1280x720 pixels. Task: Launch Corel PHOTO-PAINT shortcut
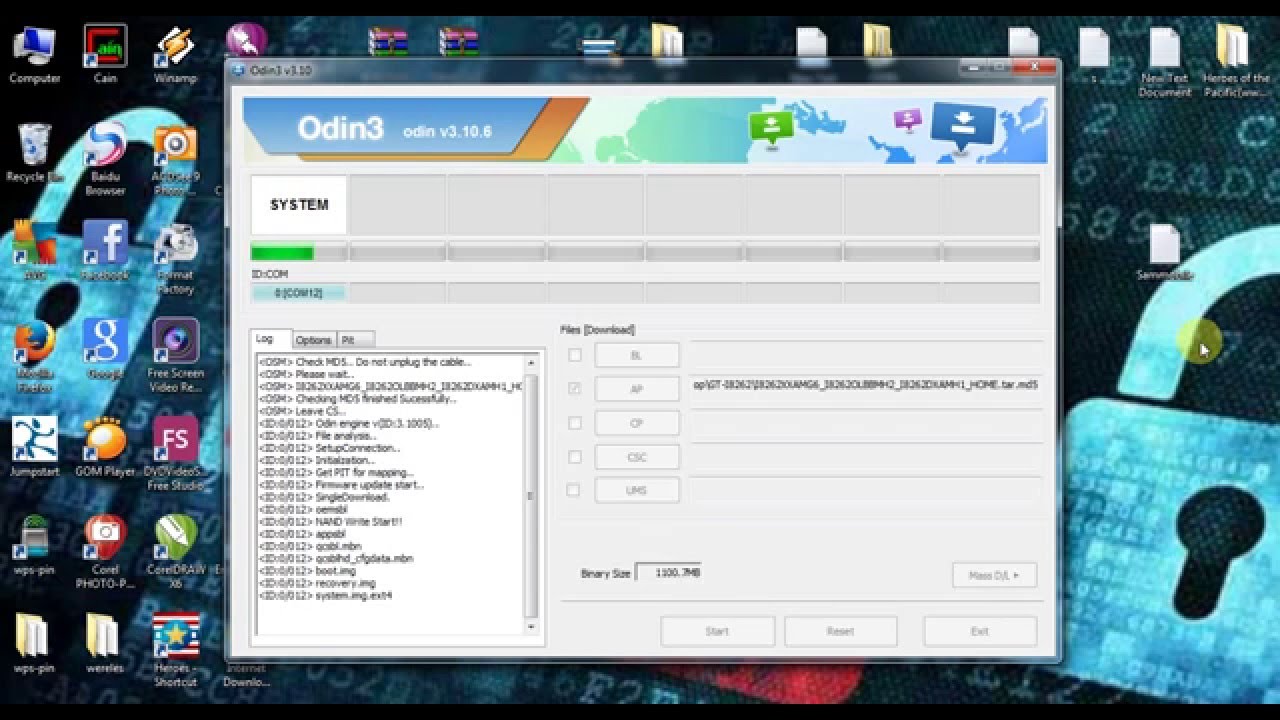(105, 551)
